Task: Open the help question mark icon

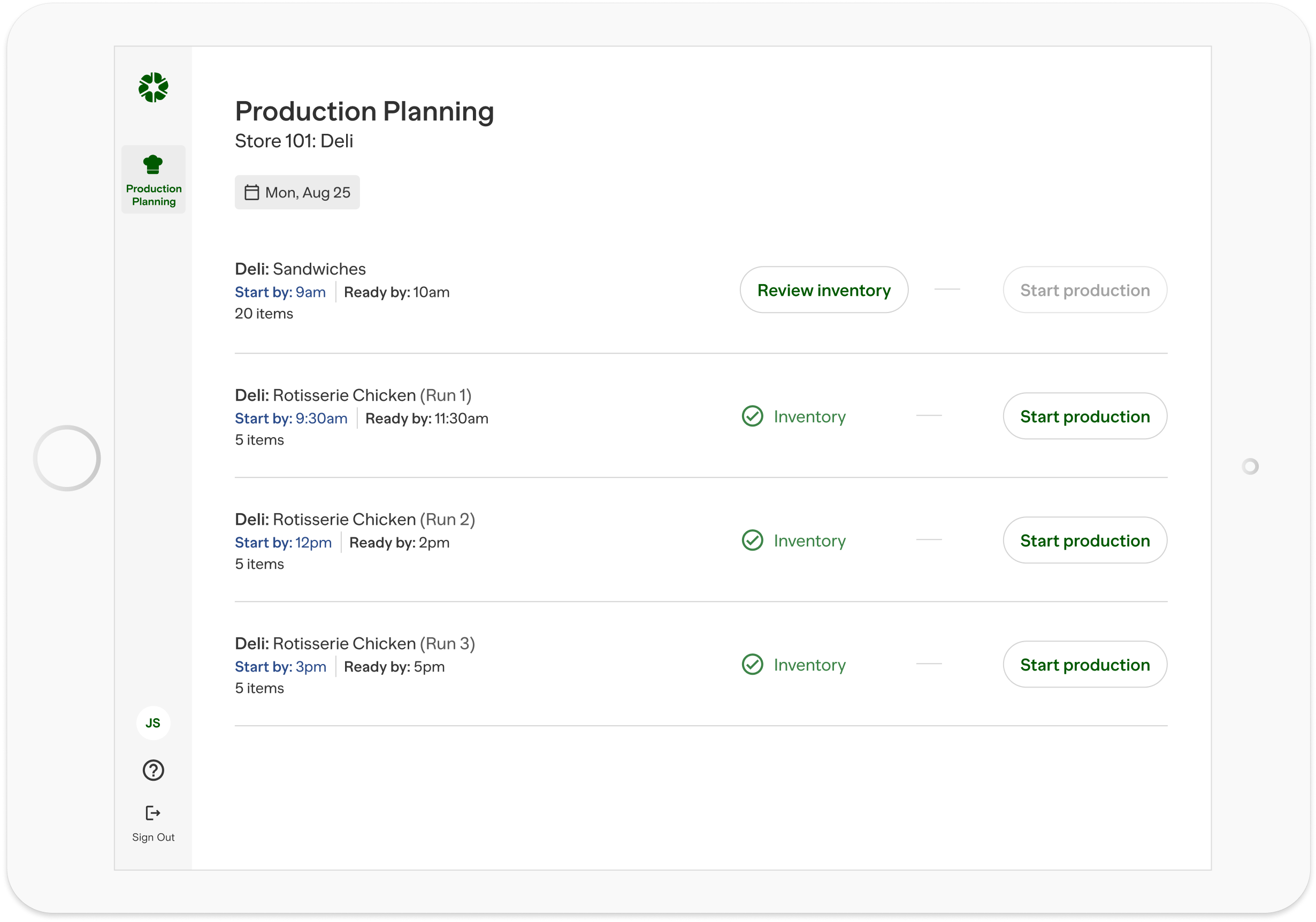Action: [x=153, y=770]
